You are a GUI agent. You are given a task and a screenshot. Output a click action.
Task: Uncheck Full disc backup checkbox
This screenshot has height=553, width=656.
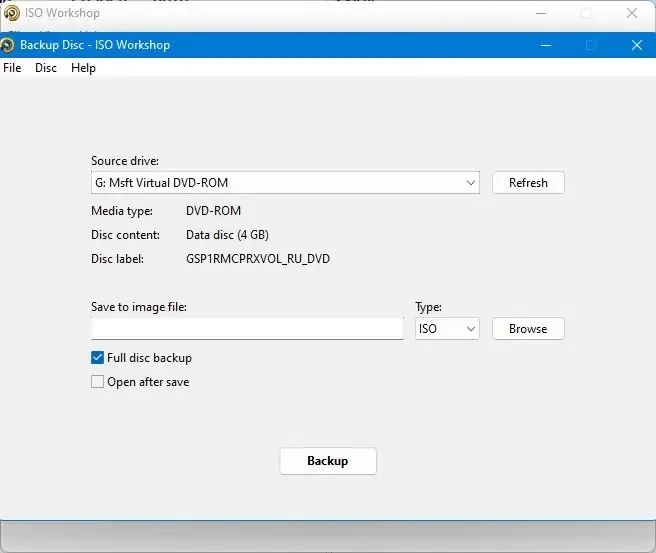point(97,358)
